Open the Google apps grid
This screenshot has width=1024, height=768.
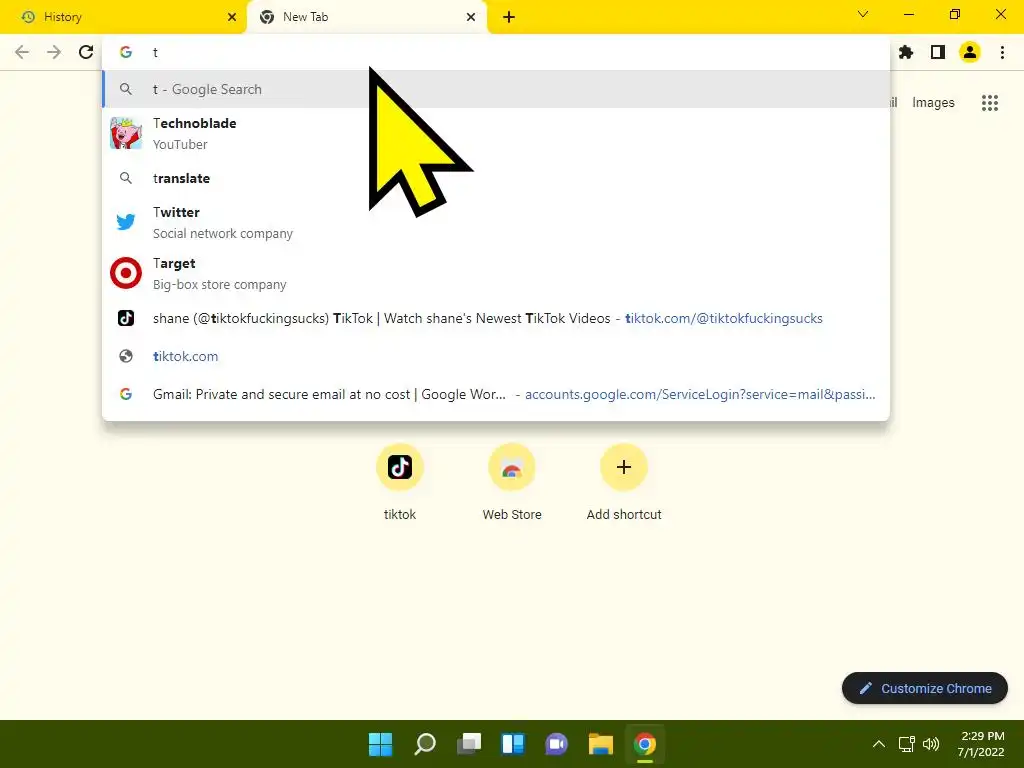pos(990,103)
